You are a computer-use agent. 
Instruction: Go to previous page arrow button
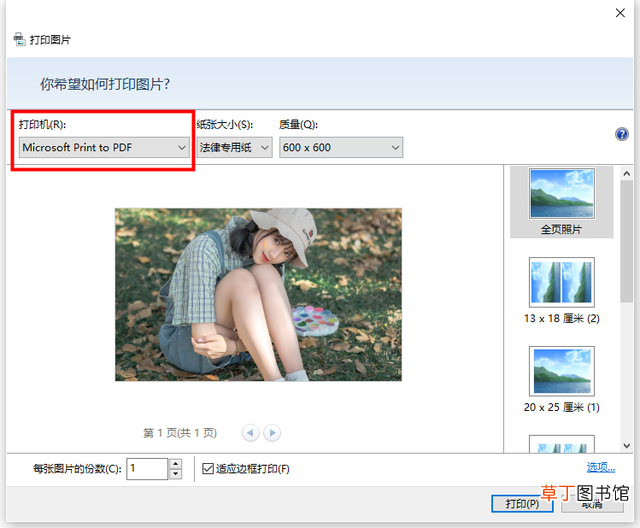251,433
